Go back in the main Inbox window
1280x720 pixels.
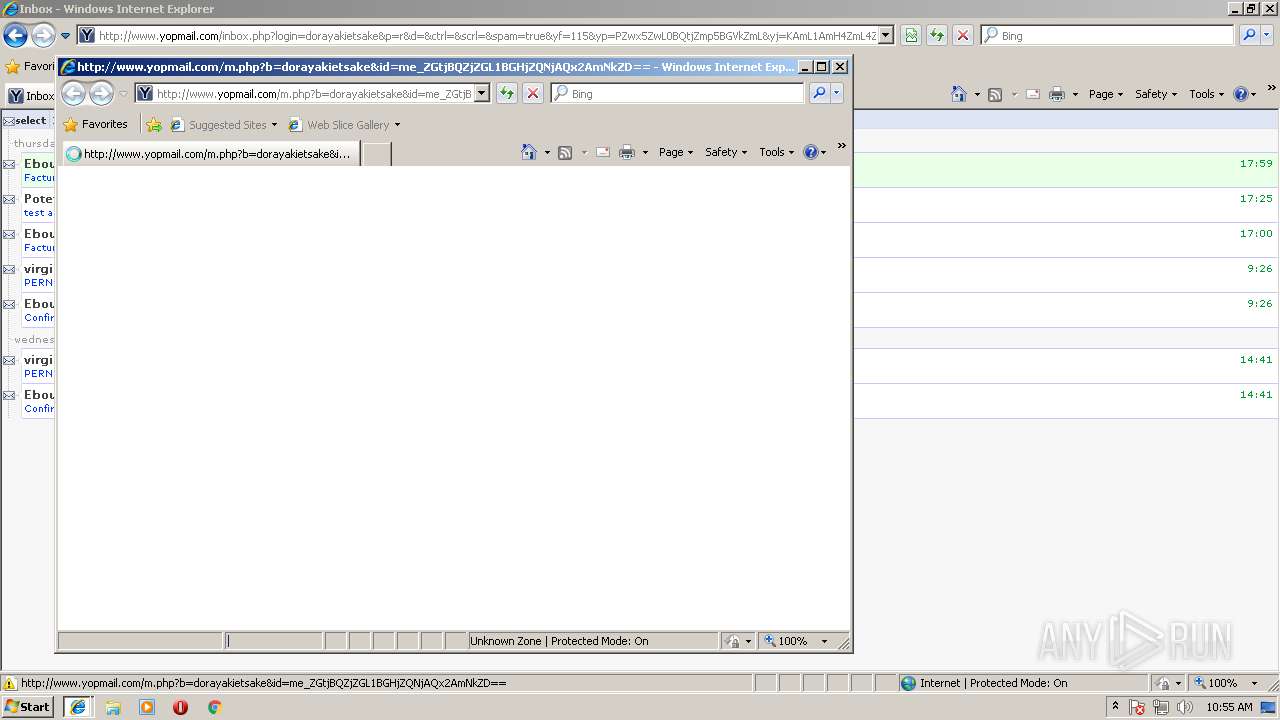(x=15, y=36)
